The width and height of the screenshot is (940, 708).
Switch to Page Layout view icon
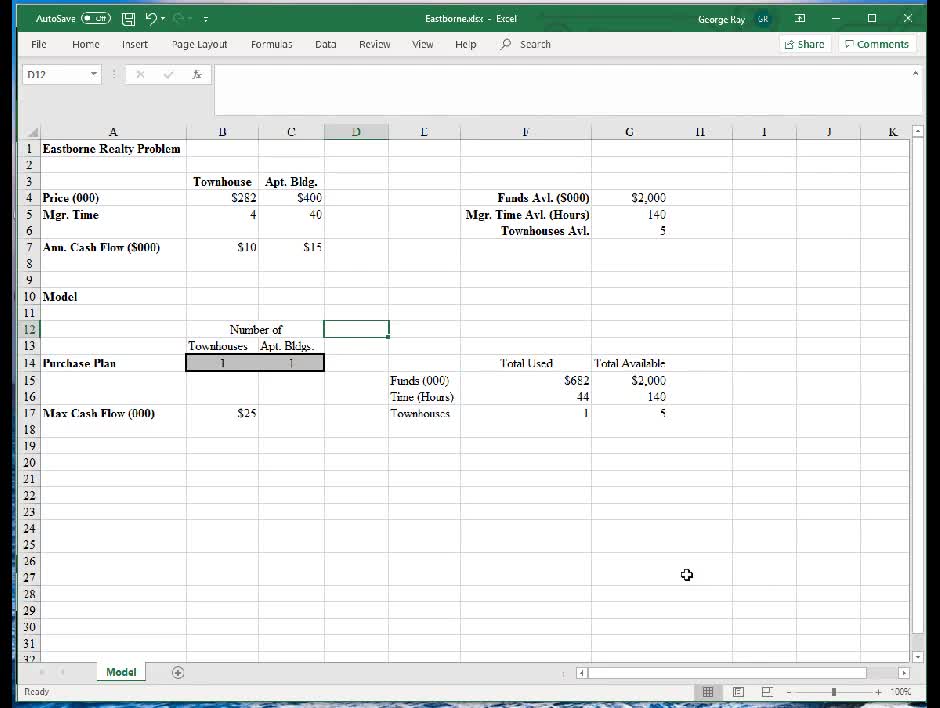coord(738,692)
